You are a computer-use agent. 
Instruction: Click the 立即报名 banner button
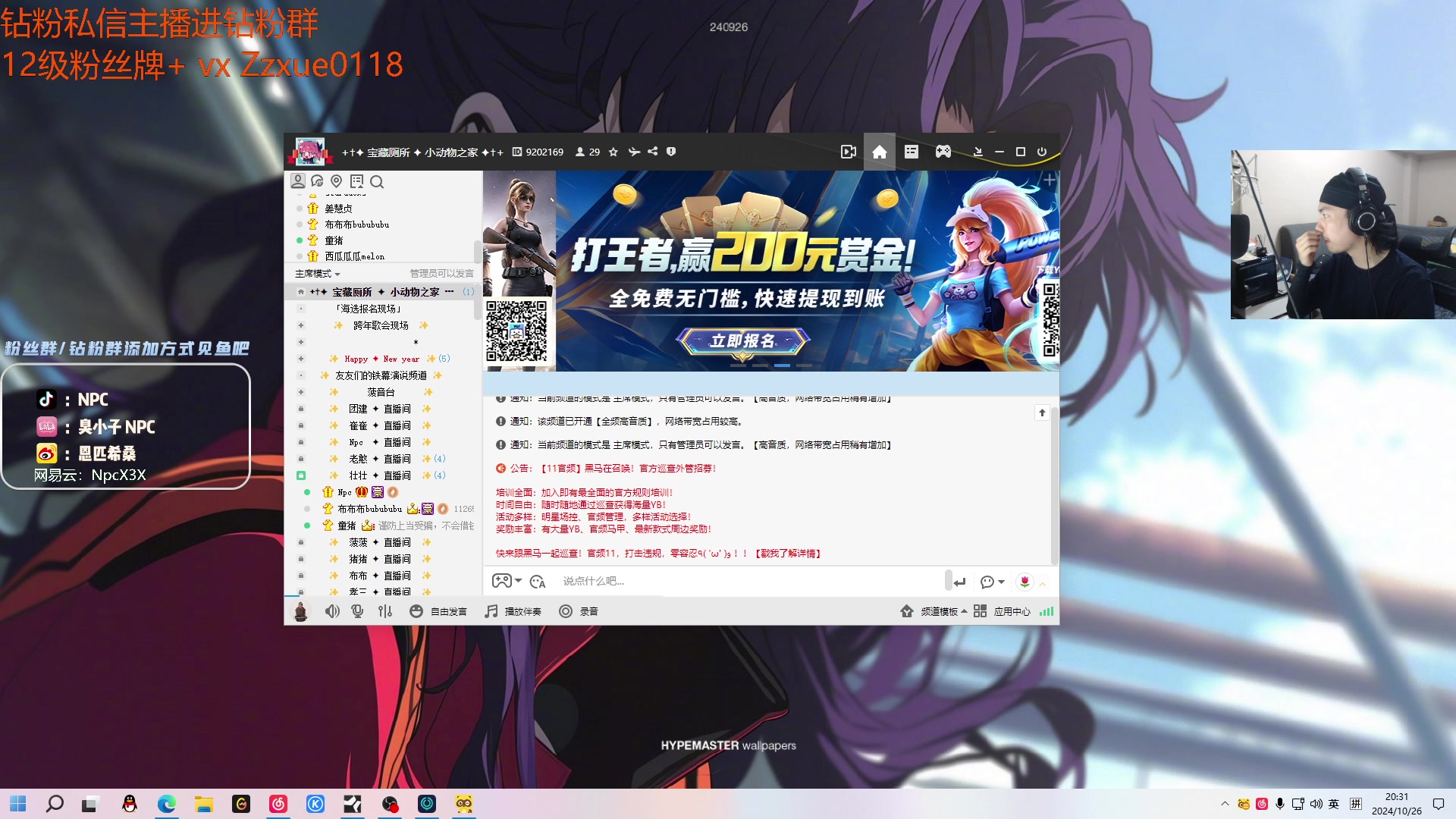[x=743, y=341]
